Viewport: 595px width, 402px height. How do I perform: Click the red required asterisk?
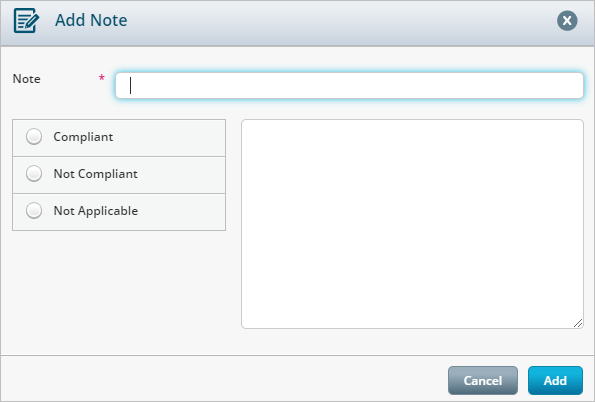click(x=101, y=78)
